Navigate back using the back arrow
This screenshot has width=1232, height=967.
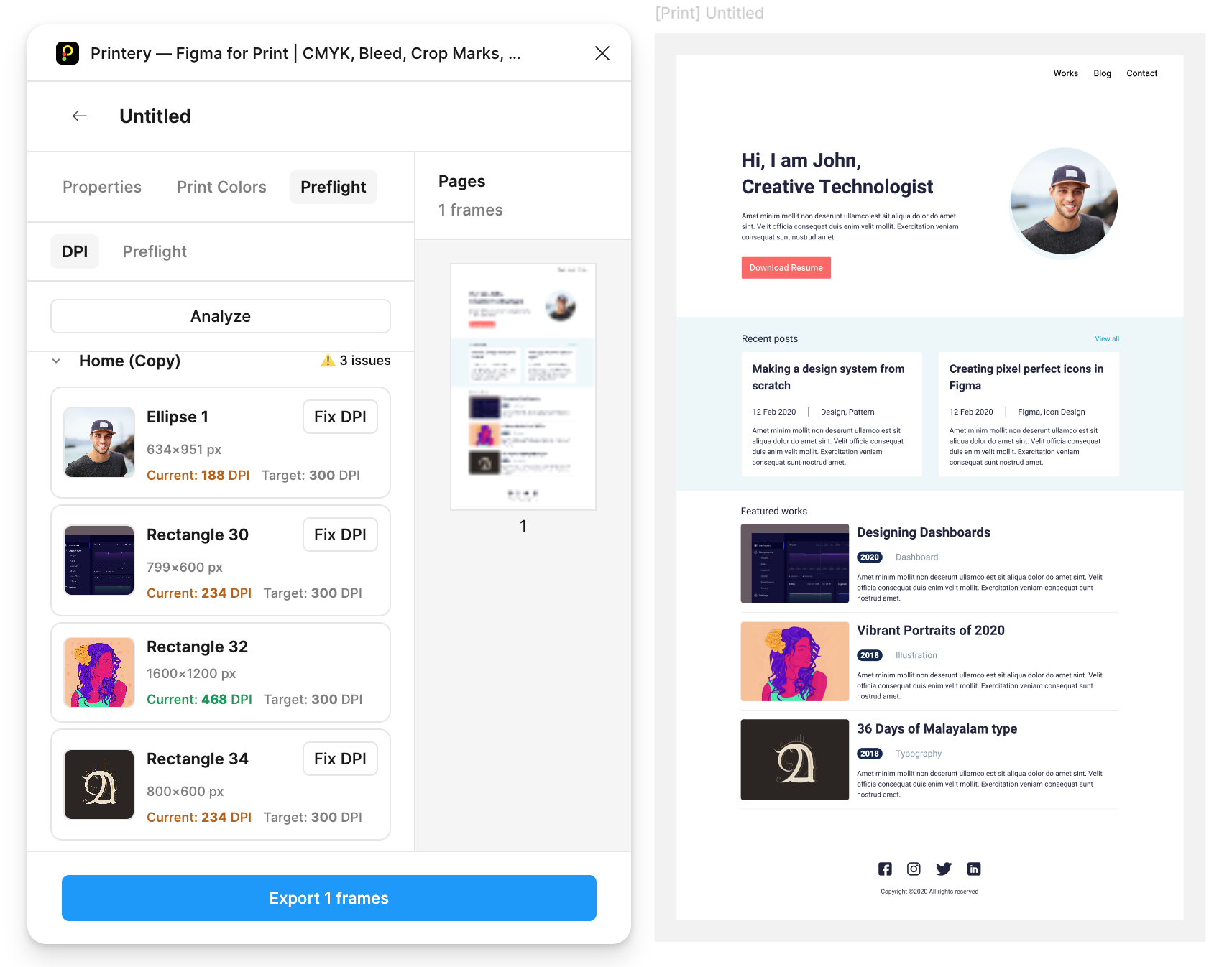click(x=79, y=116)
